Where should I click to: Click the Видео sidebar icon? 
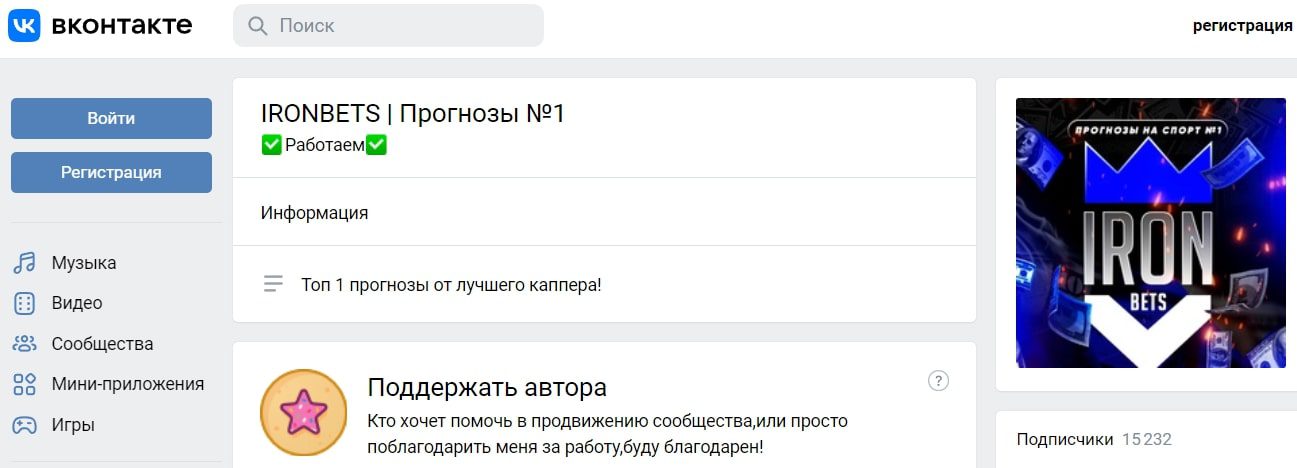pyautogui.click(x=24, y=303)
